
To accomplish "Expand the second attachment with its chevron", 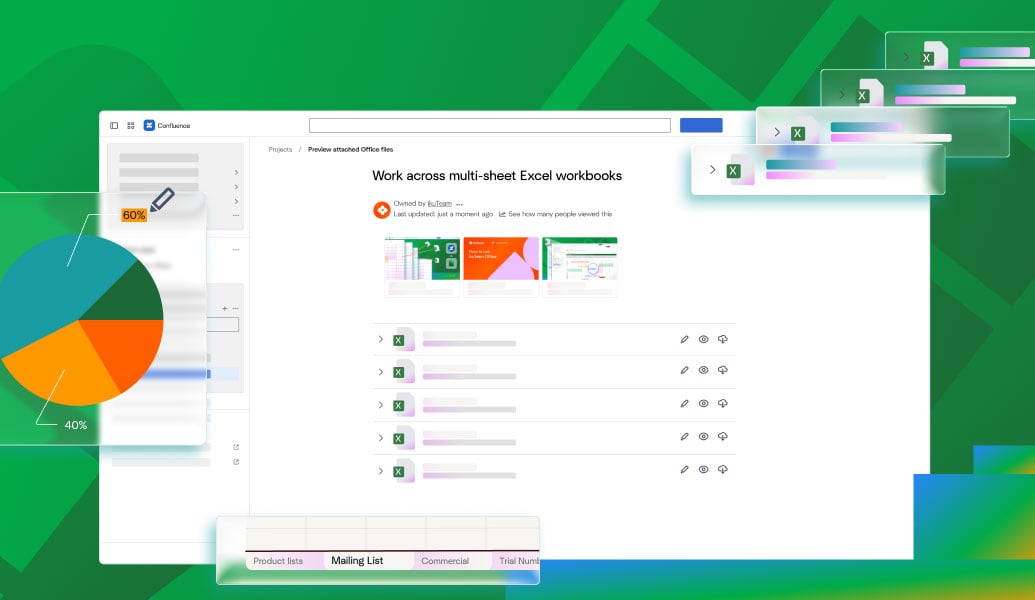I will [380, 370].
